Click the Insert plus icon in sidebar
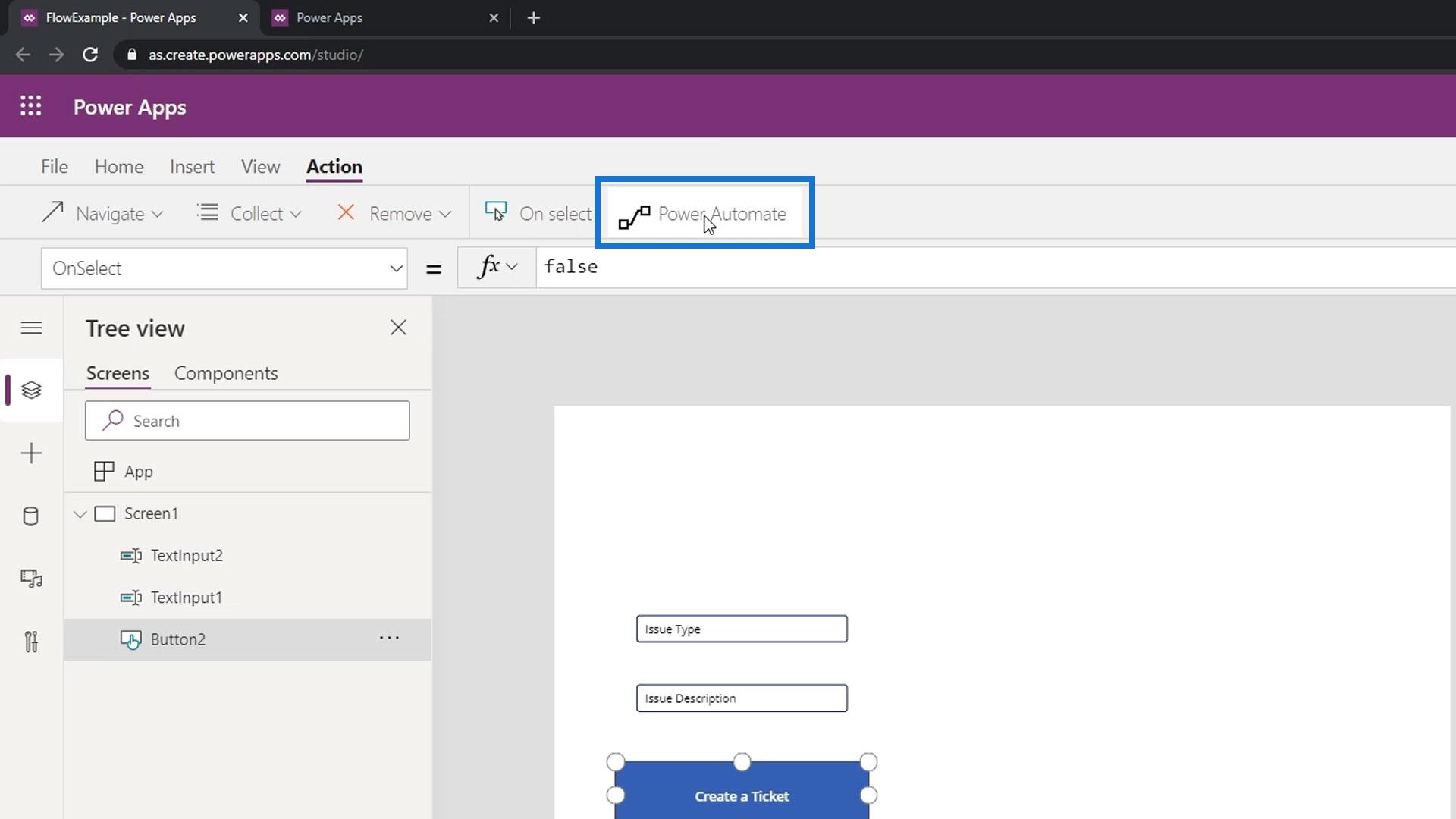 coord(31,453)
